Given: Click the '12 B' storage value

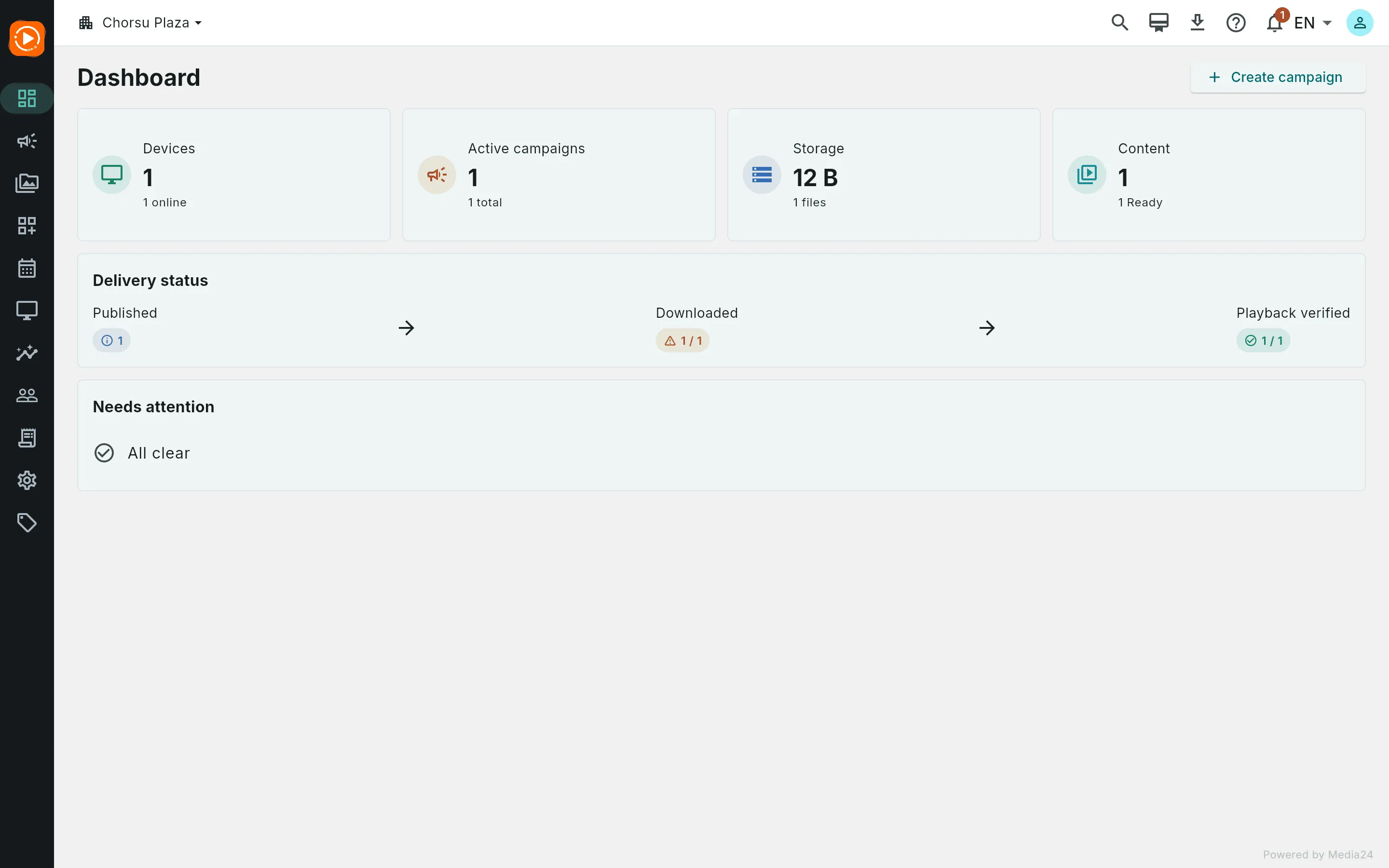Looking at the screenshot, I should tap(815, 177).
